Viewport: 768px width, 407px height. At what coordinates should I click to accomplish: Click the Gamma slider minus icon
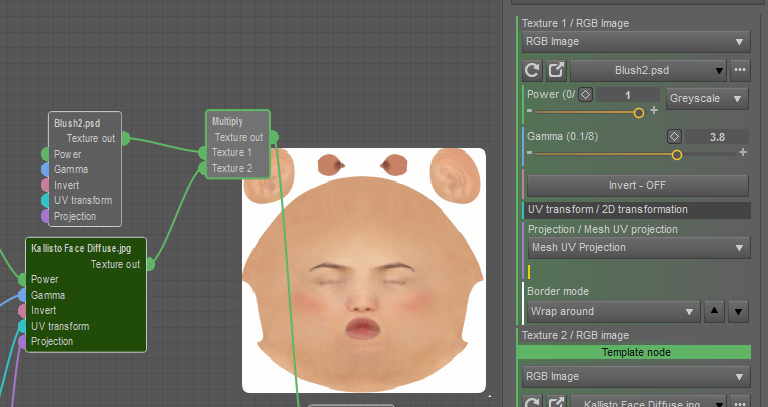(529, 153)
